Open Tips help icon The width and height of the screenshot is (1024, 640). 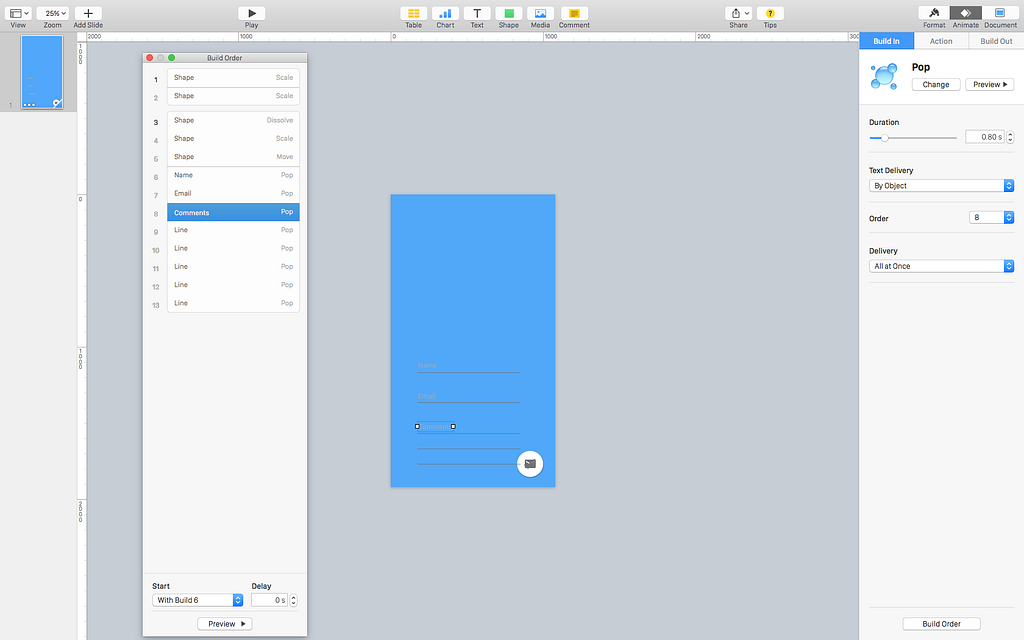coord(770,13)
